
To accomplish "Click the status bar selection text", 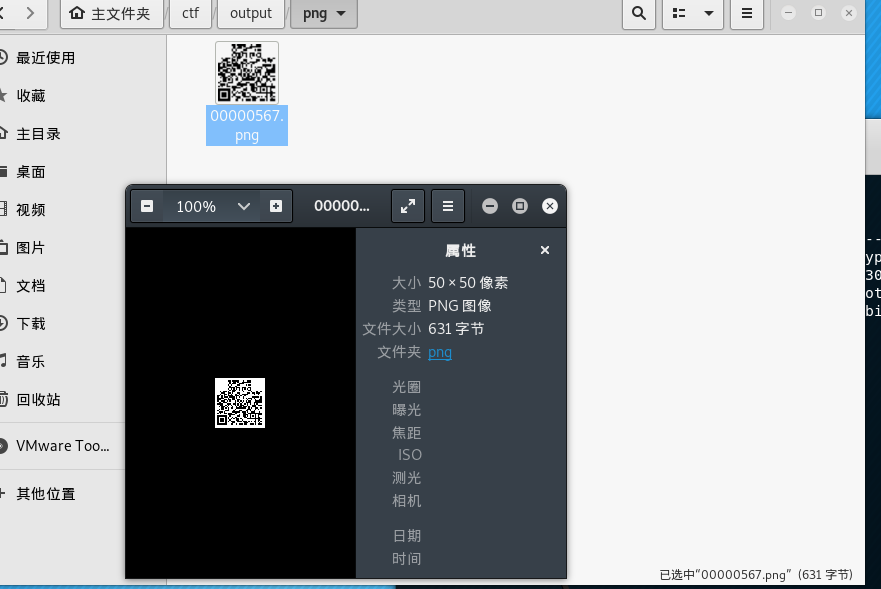I will pyautogui.click(x=756, y=574).
